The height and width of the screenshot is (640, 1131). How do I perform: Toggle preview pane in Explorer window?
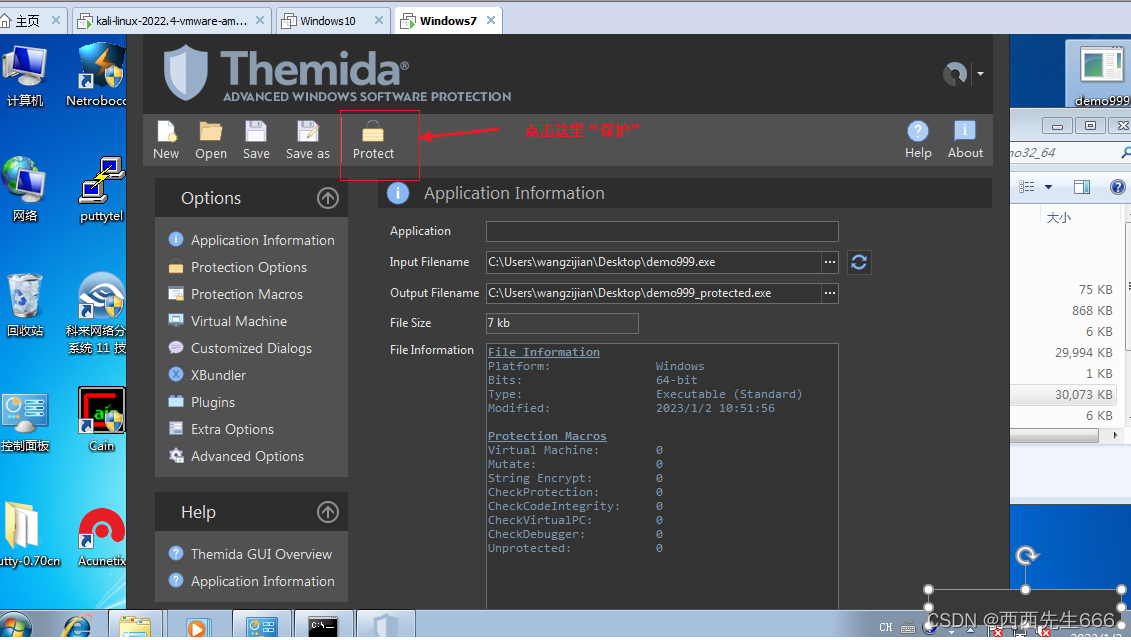(x=1082, y=188)
